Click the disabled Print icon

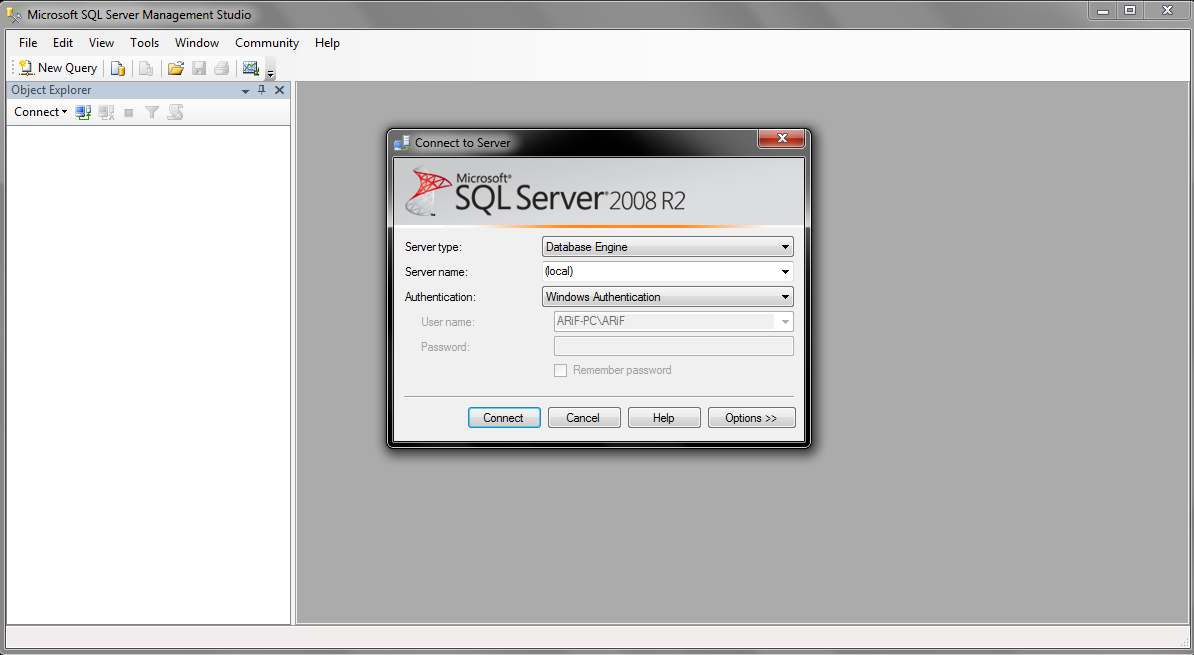tap(222, 69)
